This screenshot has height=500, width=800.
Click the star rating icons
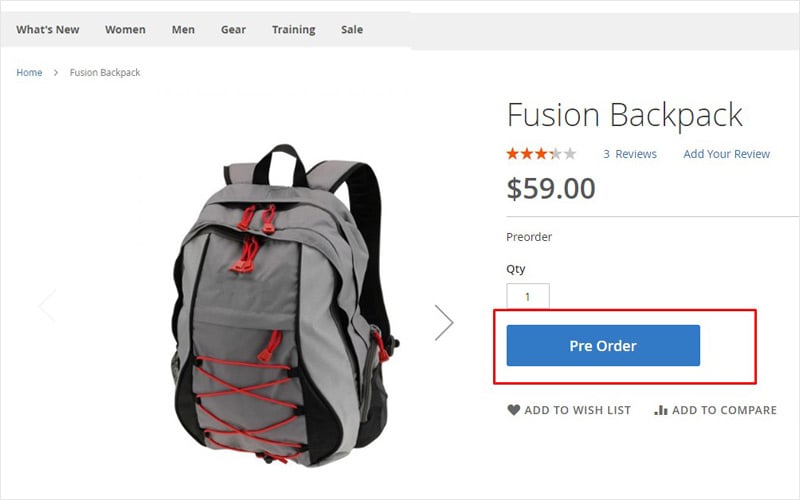click(541, 154)
